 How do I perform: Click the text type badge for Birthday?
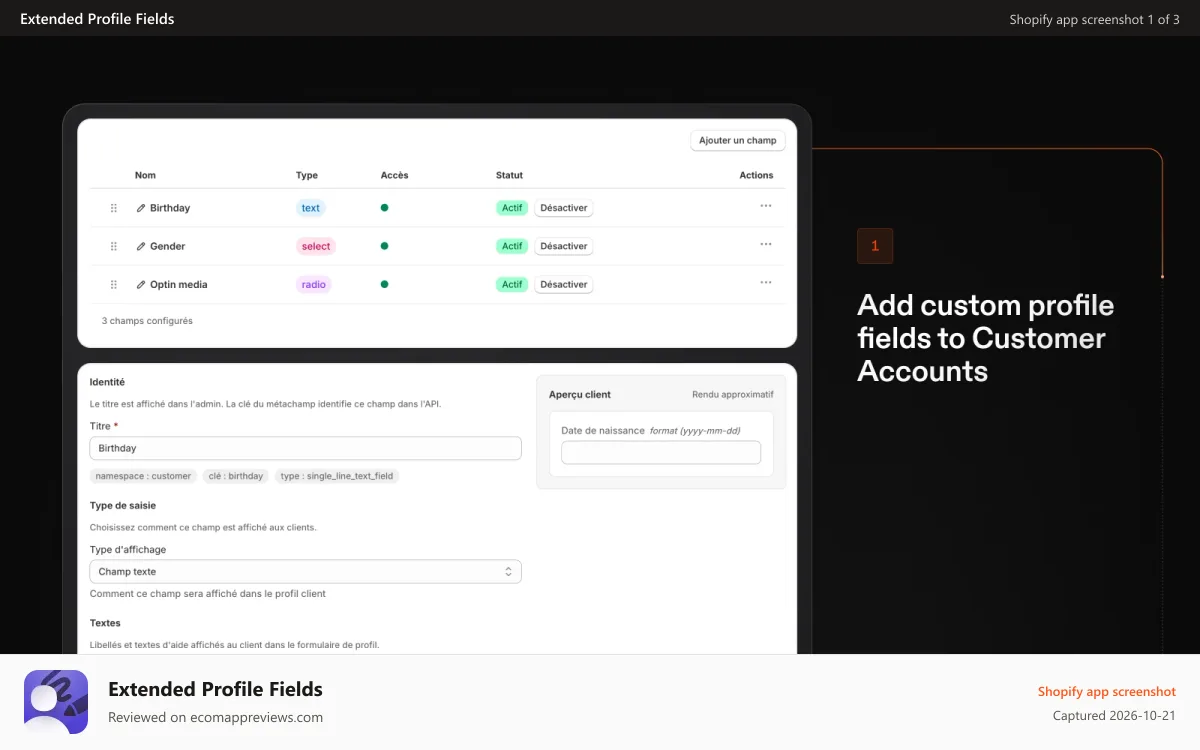[311, 208]
